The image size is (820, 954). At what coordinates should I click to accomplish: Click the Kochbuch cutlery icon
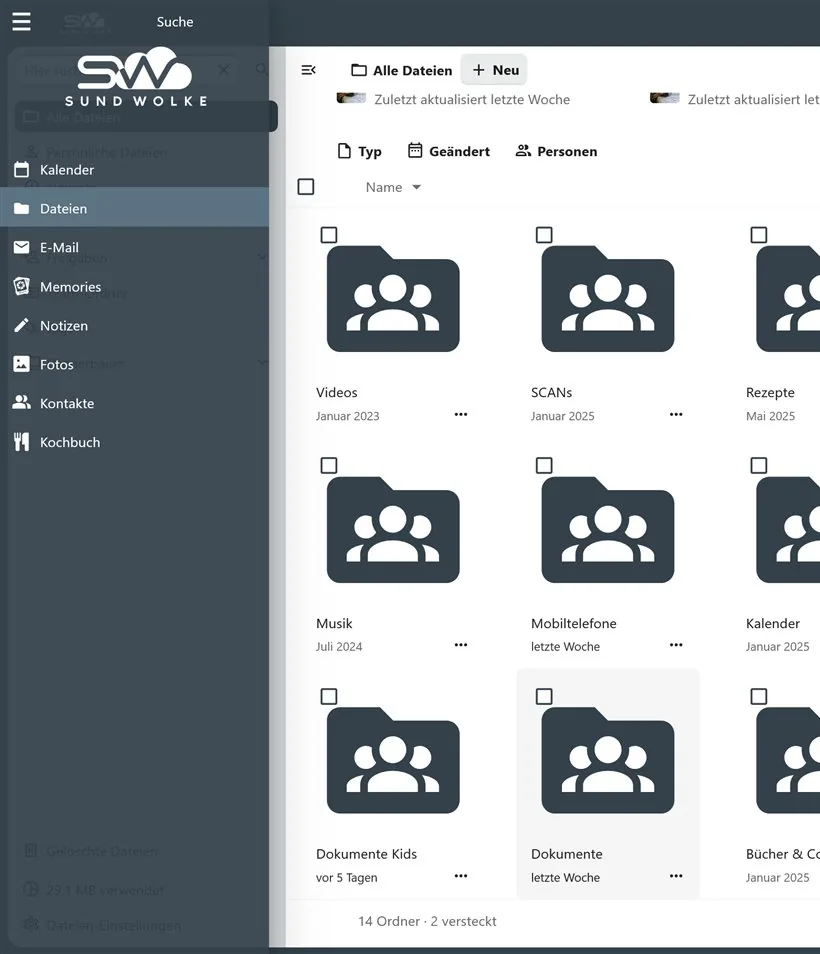coord(21,442)
